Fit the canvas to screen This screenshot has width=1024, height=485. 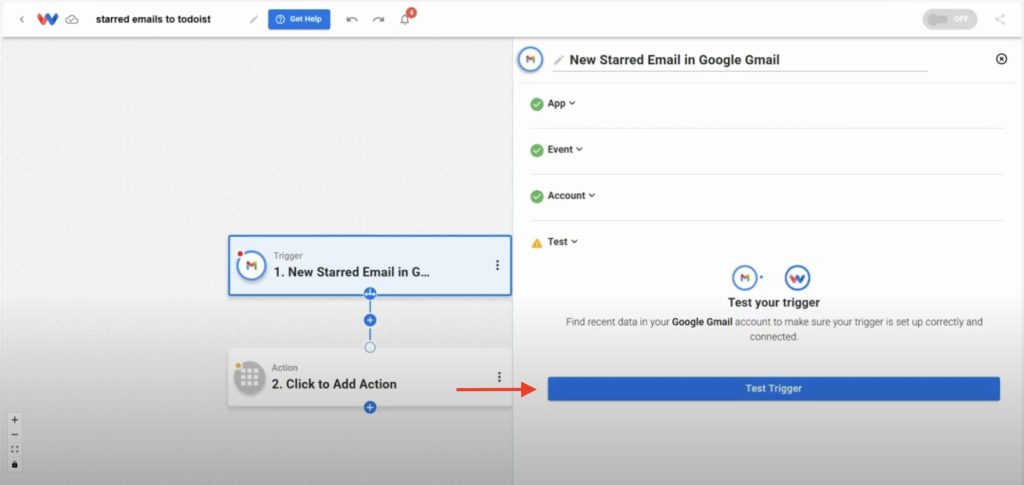[15, 450]
